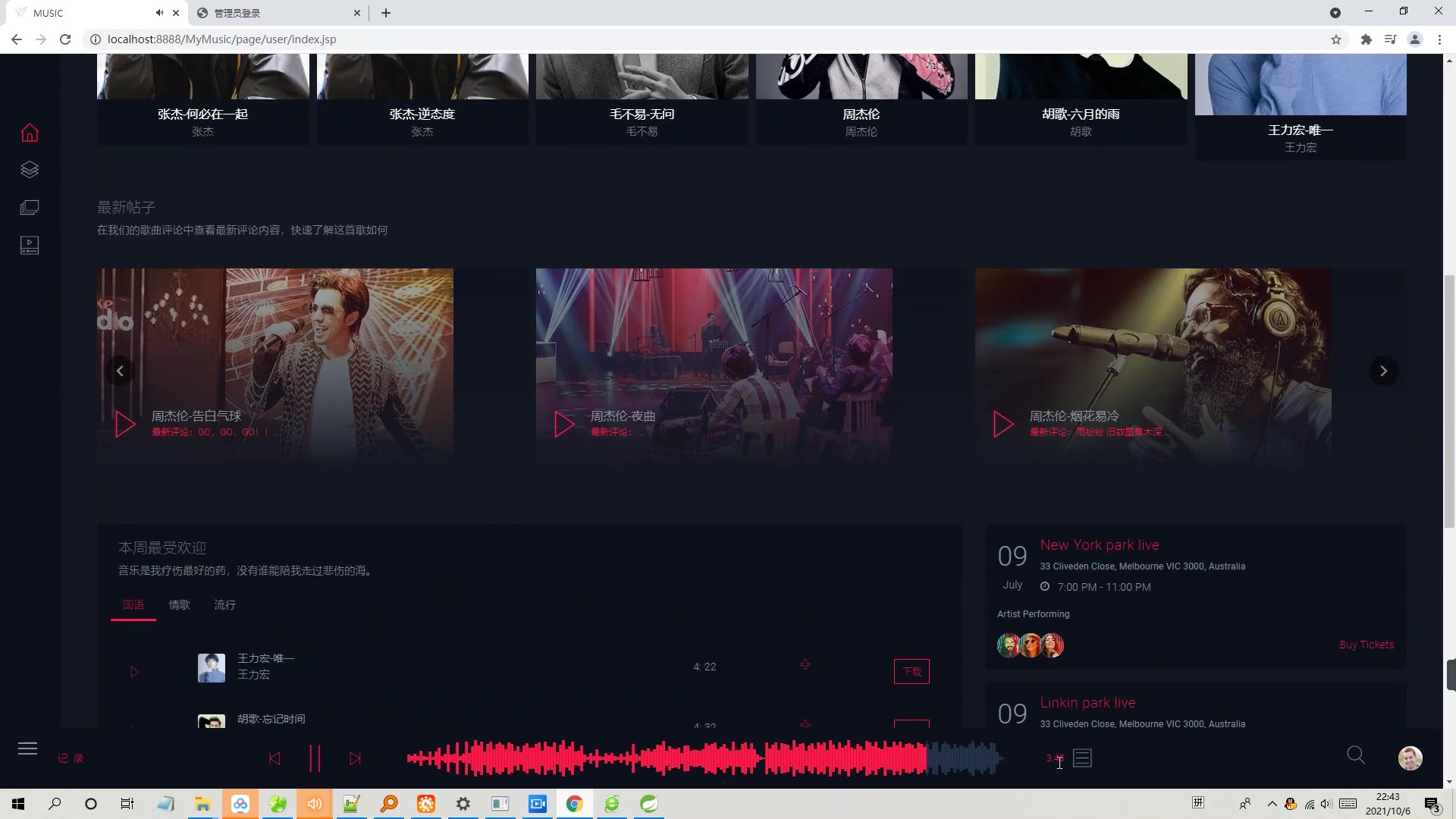Open the notification center icon
Viewport: 1456px width, 819px height.
(1432, 805)
